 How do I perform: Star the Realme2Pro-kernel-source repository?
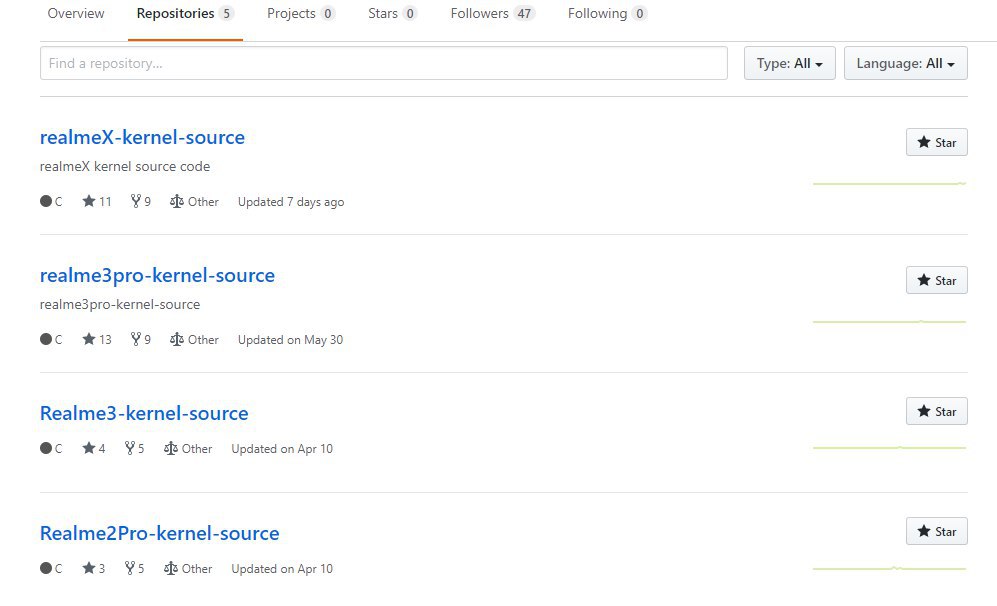click(937, 532)
